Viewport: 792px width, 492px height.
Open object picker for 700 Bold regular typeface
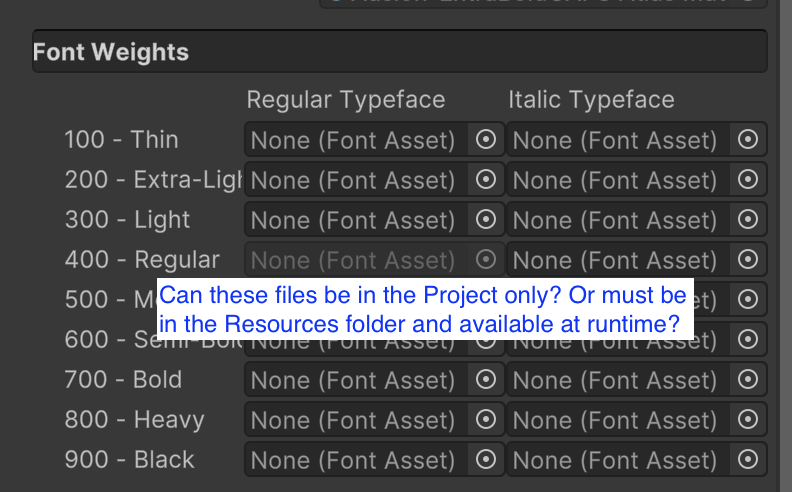[486, 380]
